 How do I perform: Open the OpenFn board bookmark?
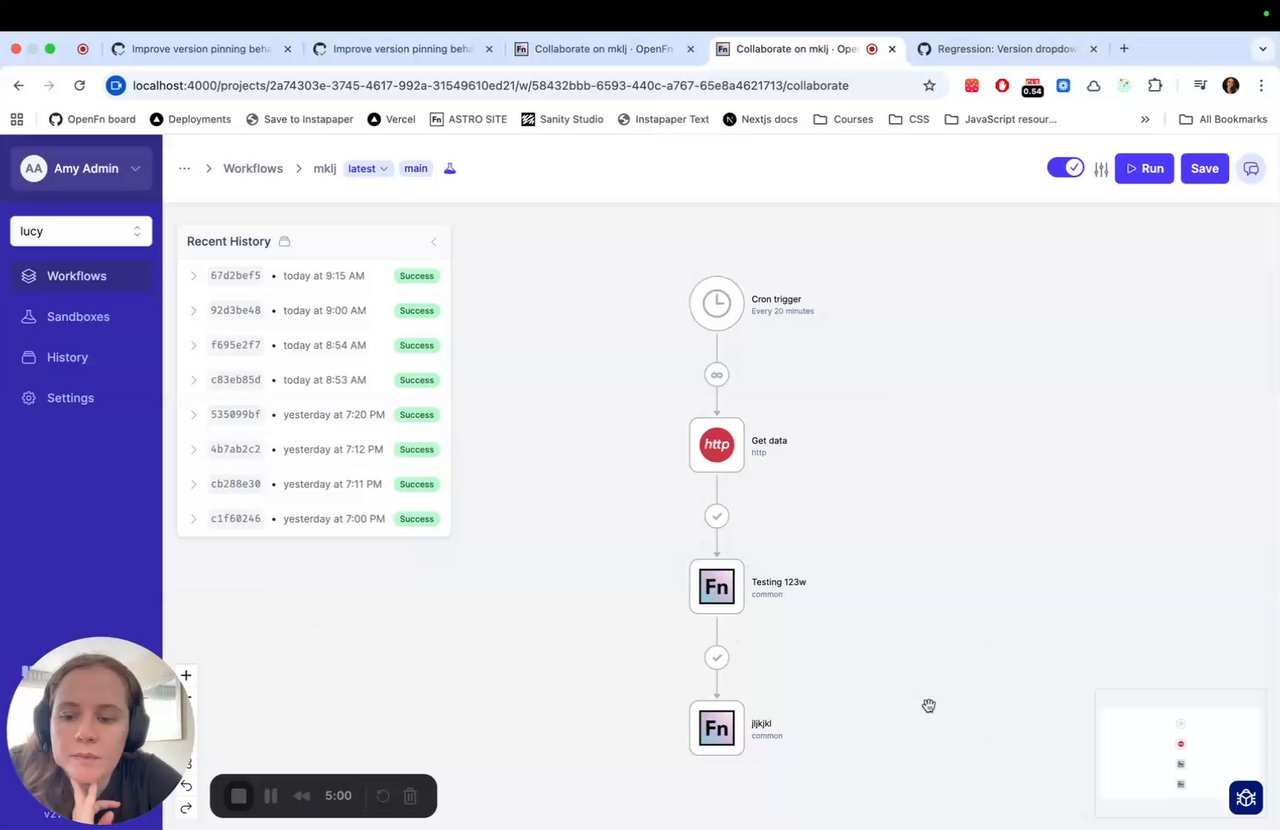coord(92,119)
